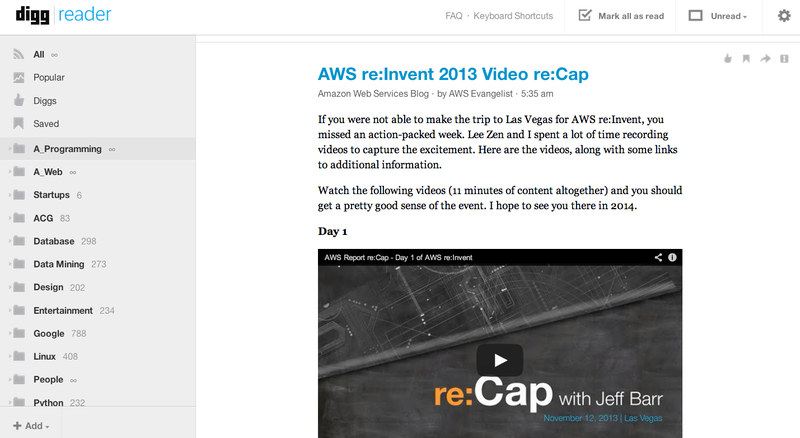Open the Saved section
The height and width of the screenshot is (438, 800).
46,124
